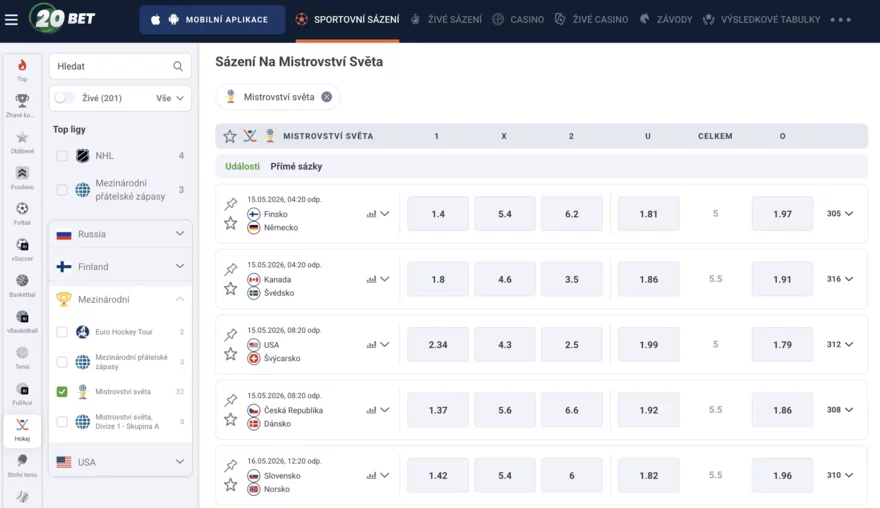Screen dimensions: 880x508
Task: Favorite the Kanada vs Švédsko match star
Action: 231,289
